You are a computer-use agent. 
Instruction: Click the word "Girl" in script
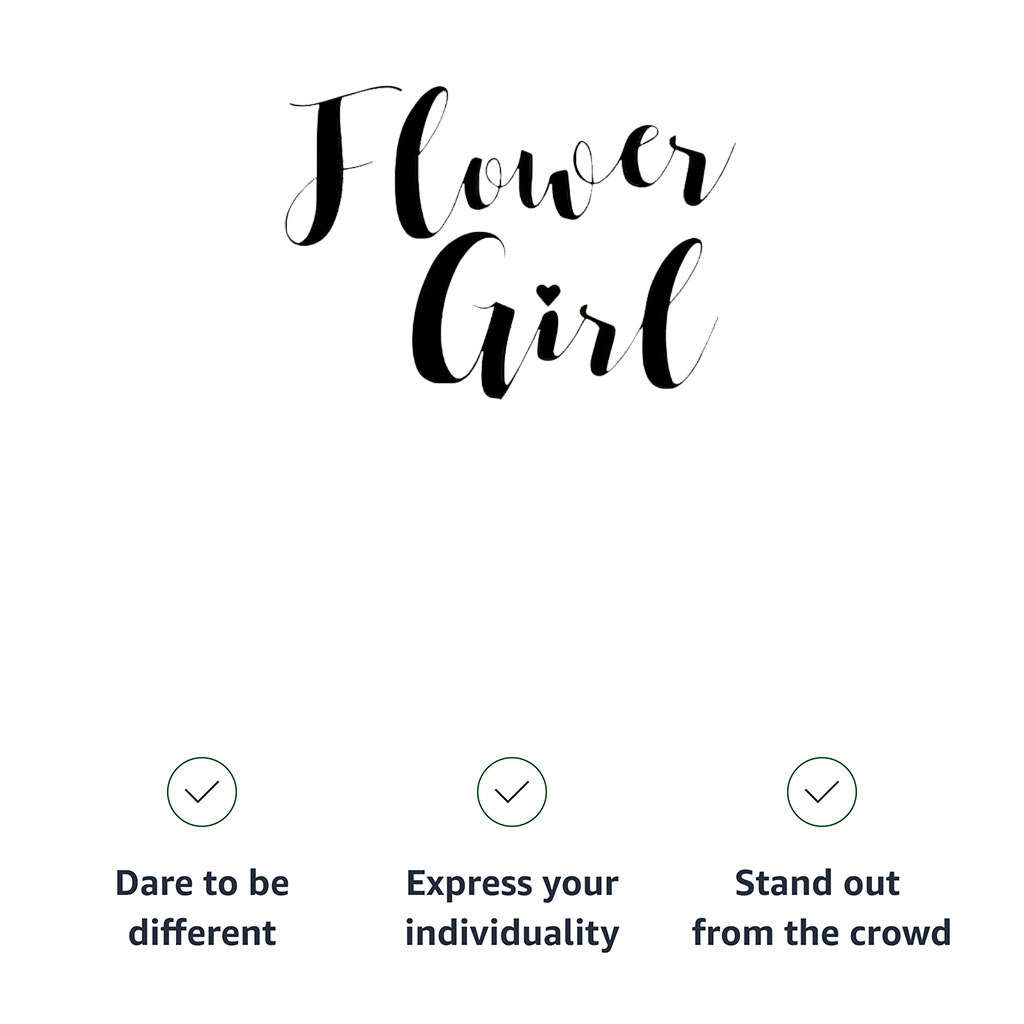560,320
